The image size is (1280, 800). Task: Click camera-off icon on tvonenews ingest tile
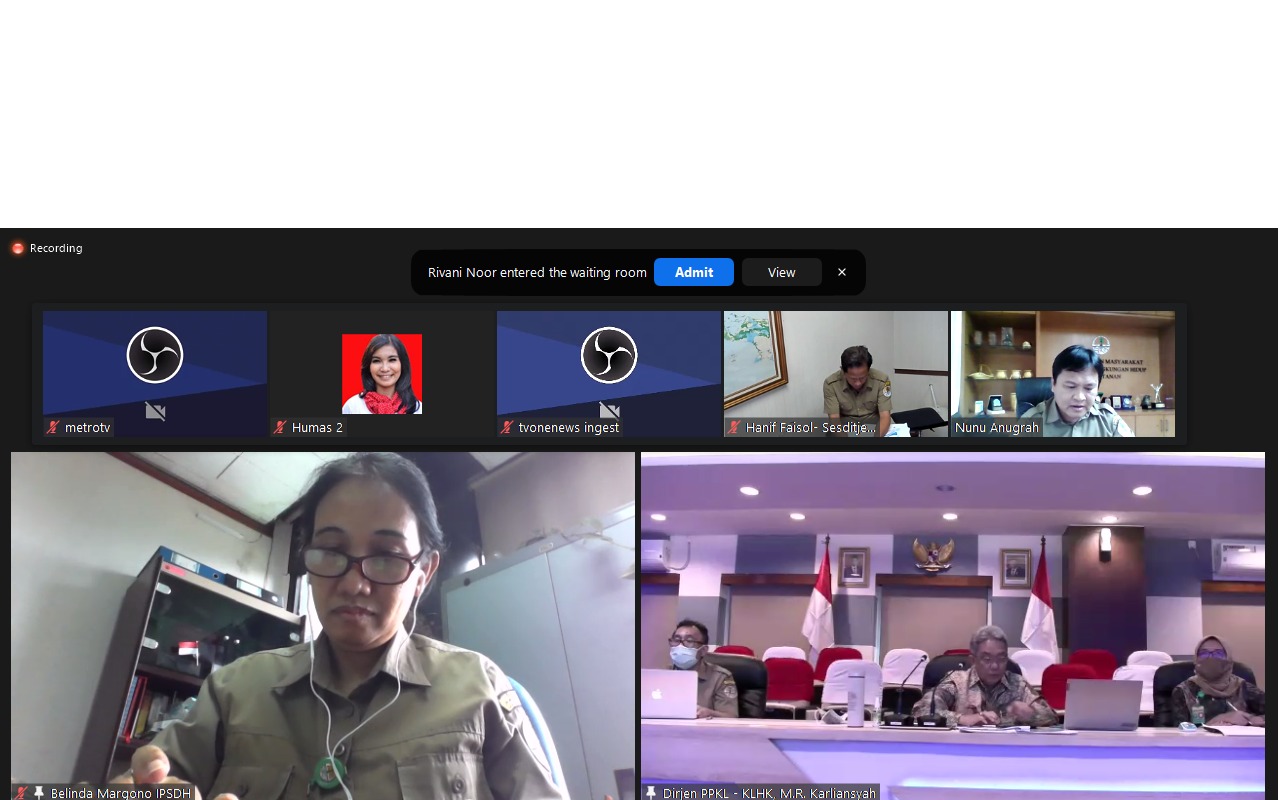609,410
